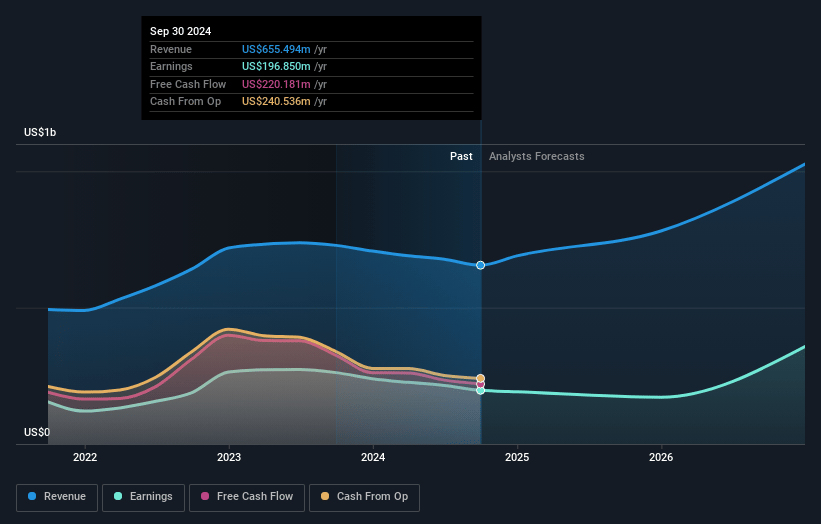Click the orange dot in Cash From Op legend

pyautogui.click(x=325, y=496)
